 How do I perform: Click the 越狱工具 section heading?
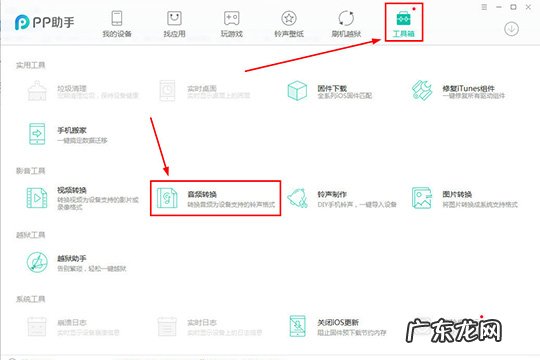(x=31, y=235)
